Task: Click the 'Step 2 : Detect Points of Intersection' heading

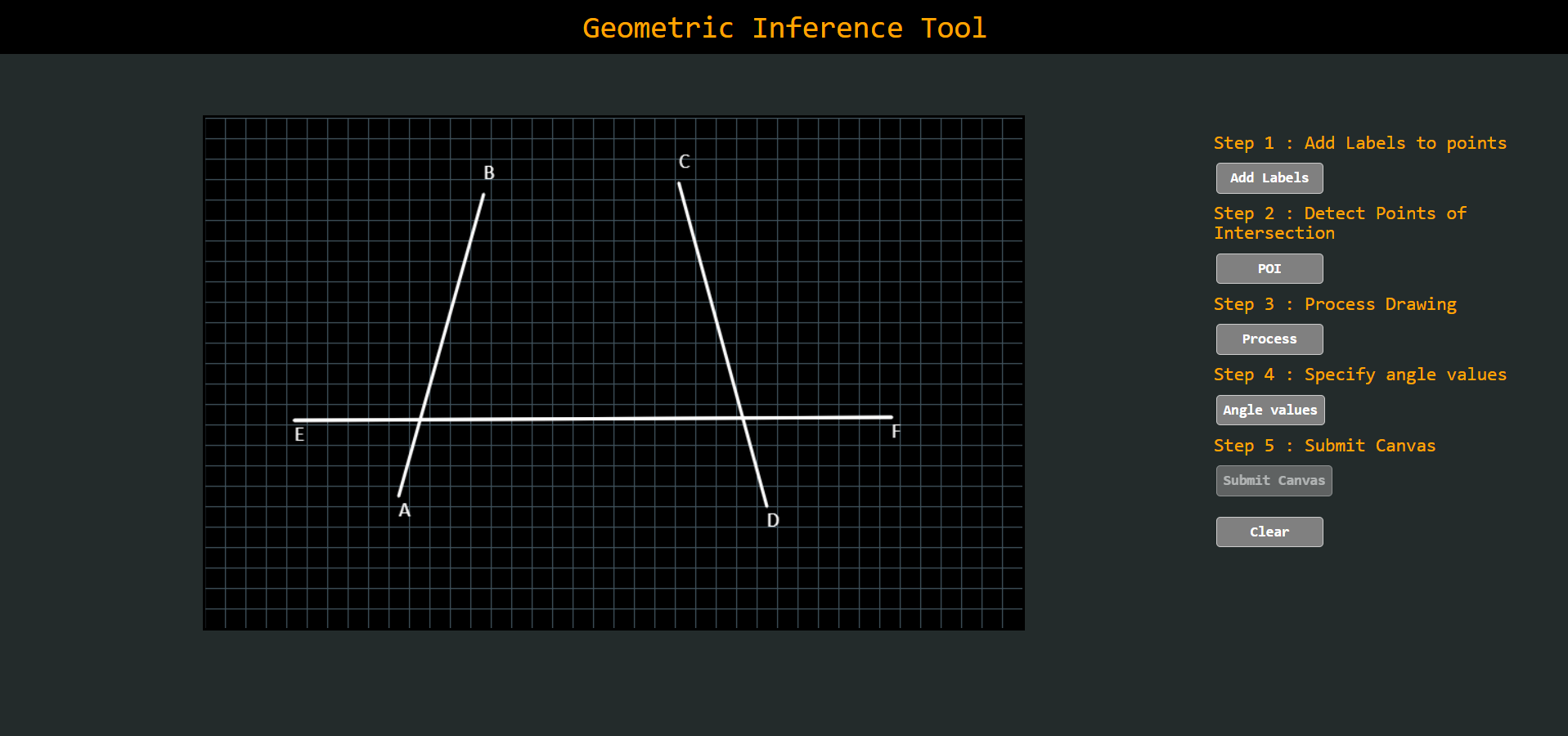Action: click(x=1341, y=223)
